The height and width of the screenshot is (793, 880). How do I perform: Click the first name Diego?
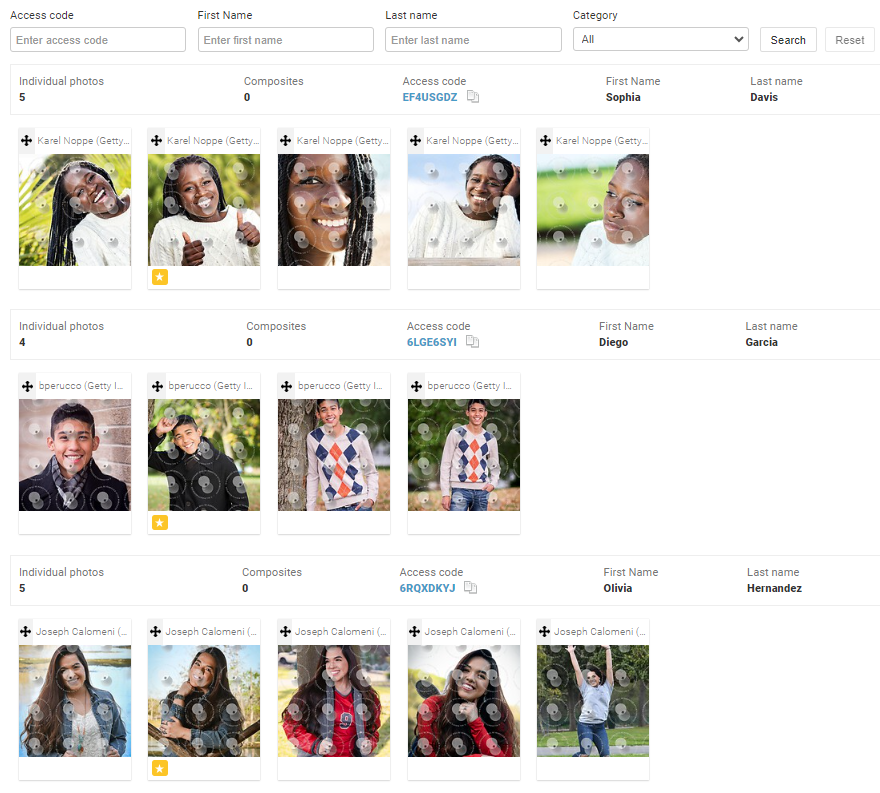point(613,342)
